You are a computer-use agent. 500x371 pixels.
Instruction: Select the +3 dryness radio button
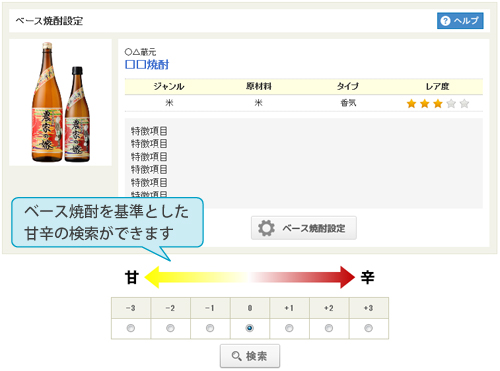(369, 328)
